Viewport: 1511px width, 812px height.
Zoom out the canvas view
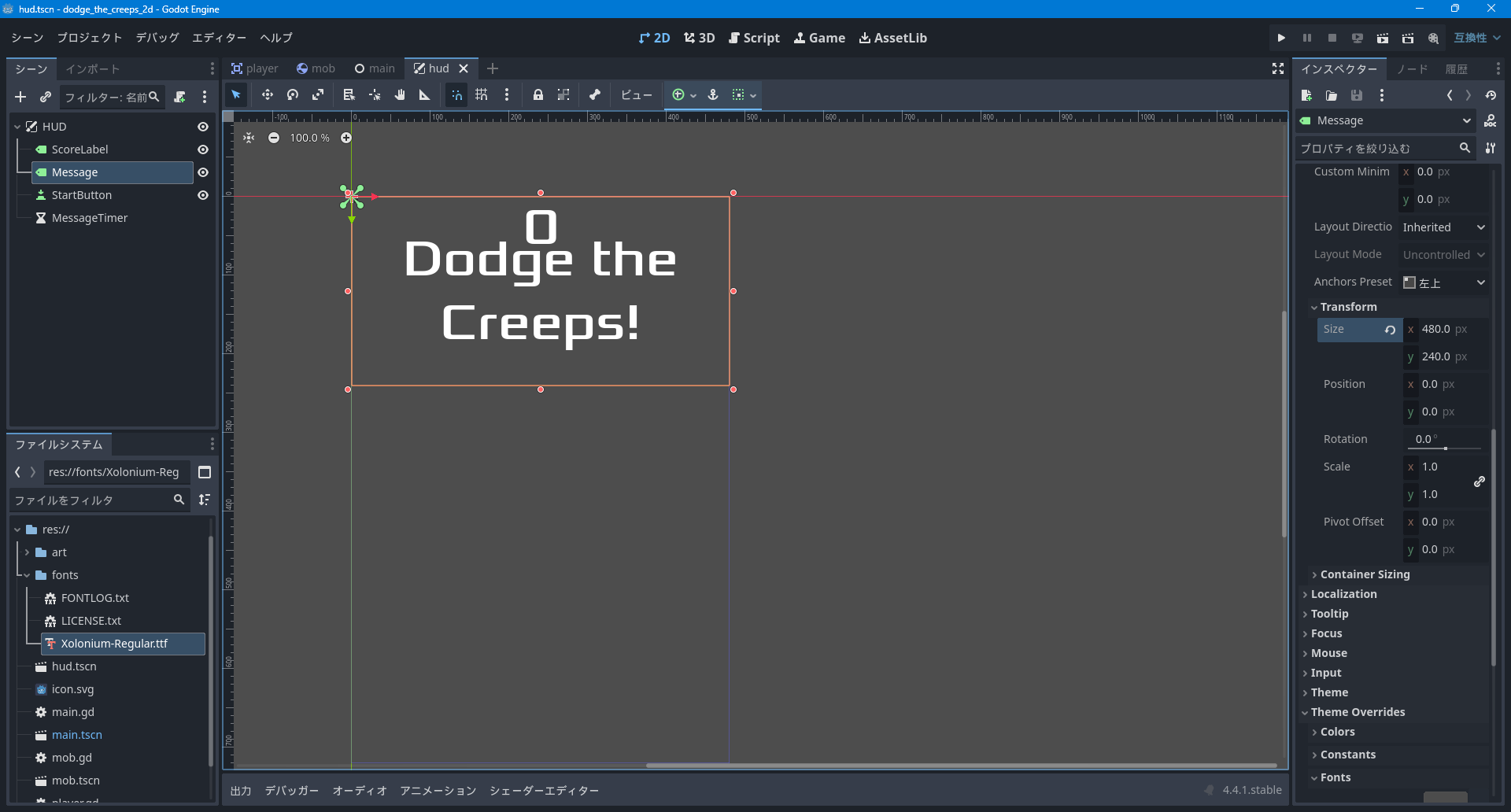pos(274,138)
